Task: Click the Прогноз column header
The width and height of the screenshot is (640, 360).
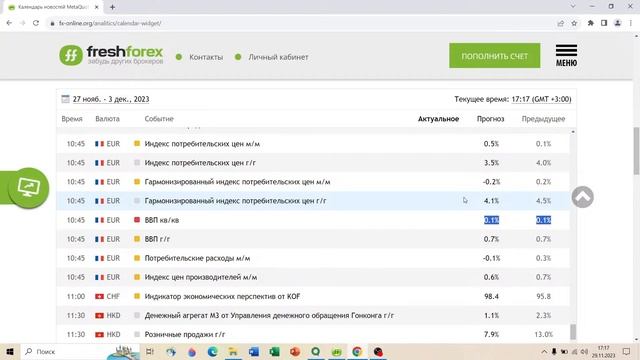Action: 490,119
